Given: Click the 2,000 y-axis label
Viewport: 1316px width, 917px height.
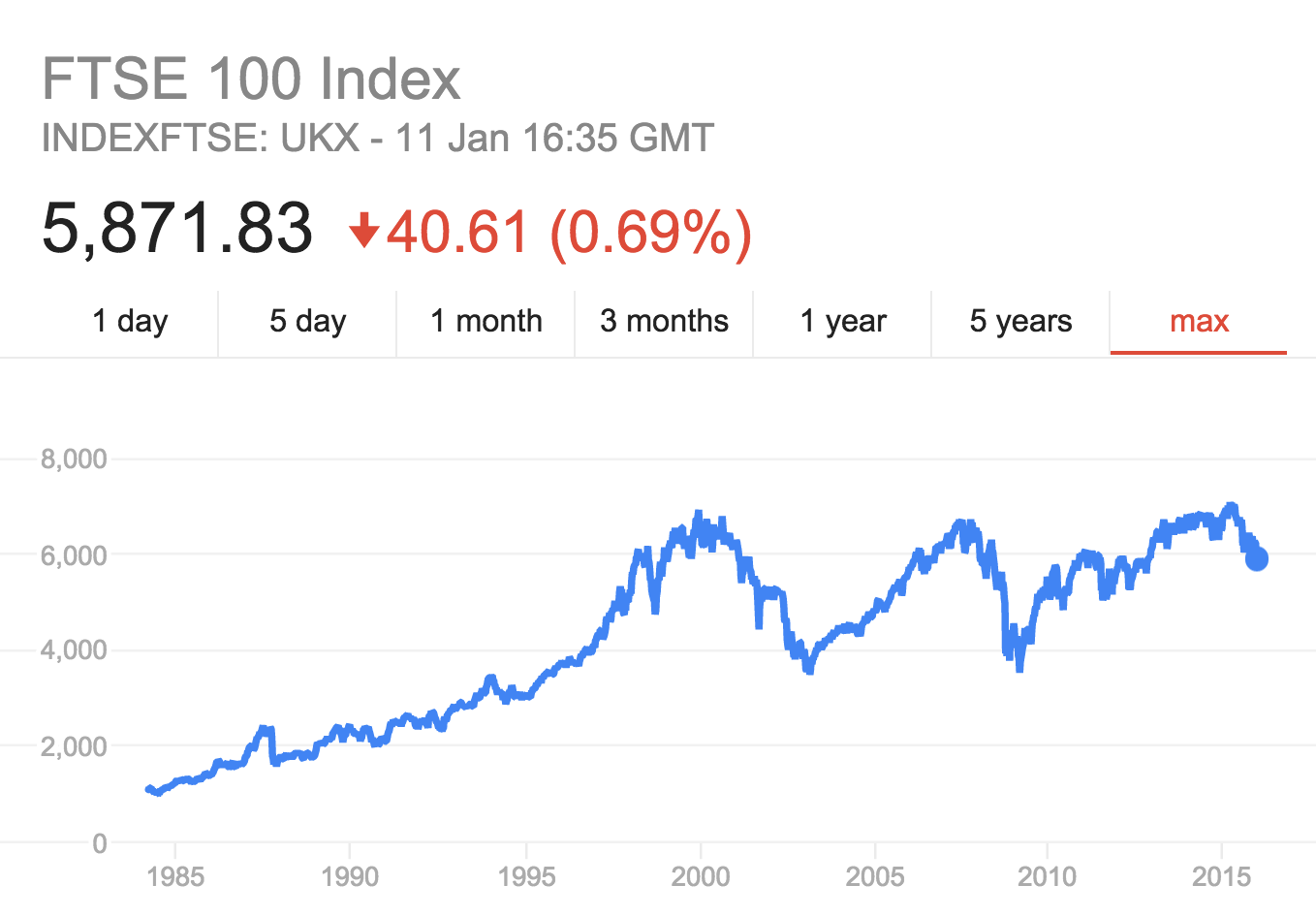Looking at the screenshot, I should click(74, 746).
